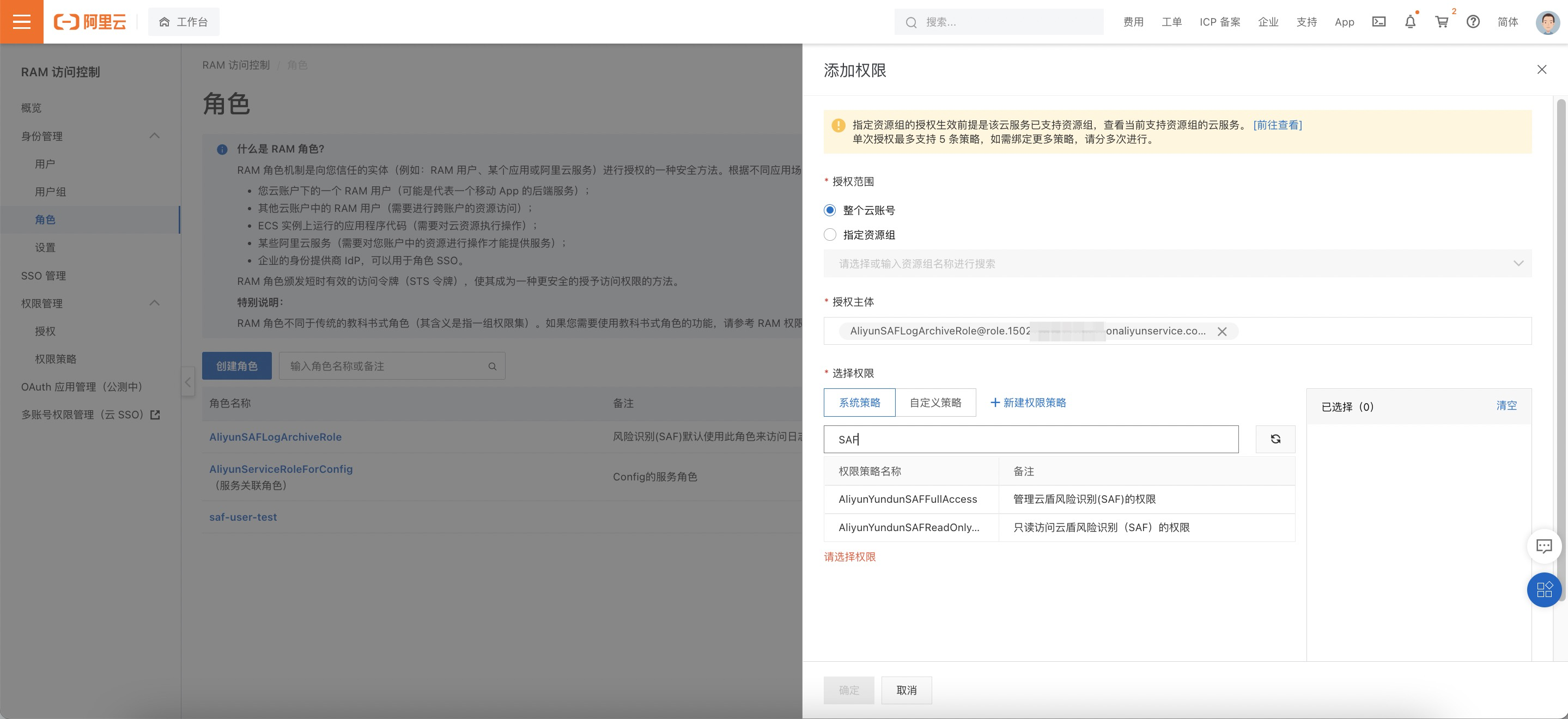This screenshot has width=1568, height=719.
Task: Click the 前往查看 link
Action: 1277,125
